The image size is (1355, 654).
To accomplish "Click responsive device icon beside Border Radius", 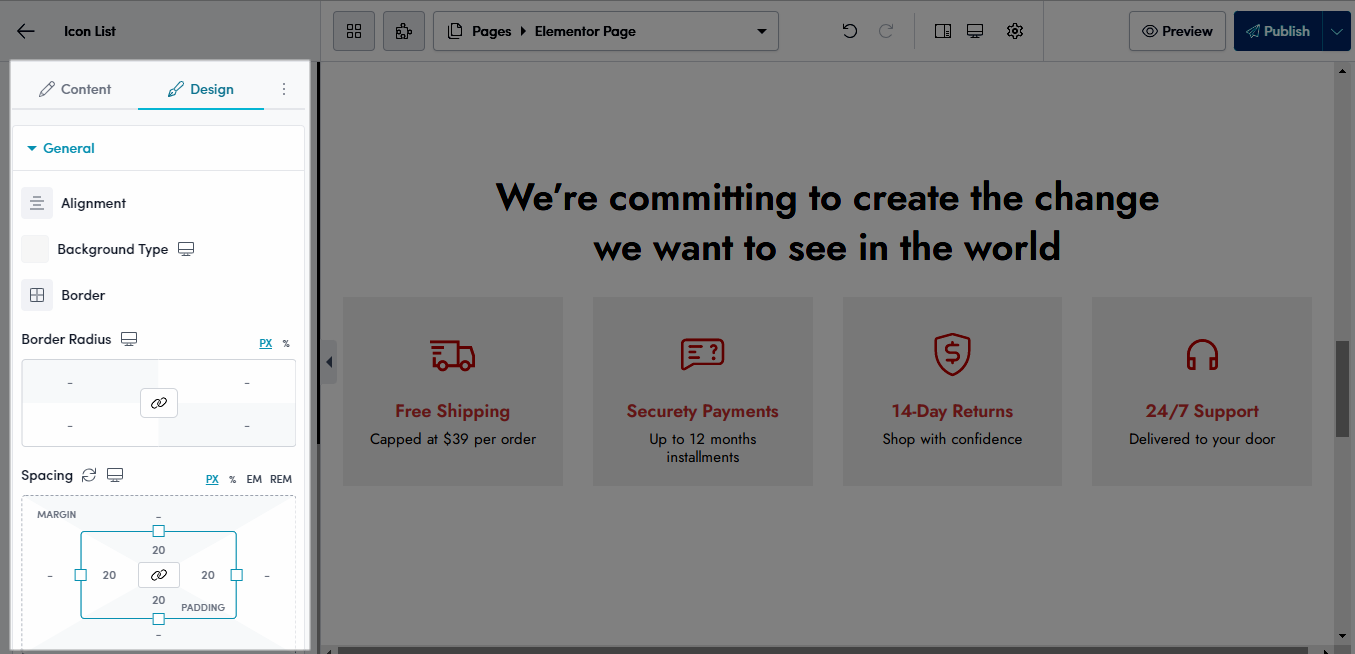I will tap(129, 339).
